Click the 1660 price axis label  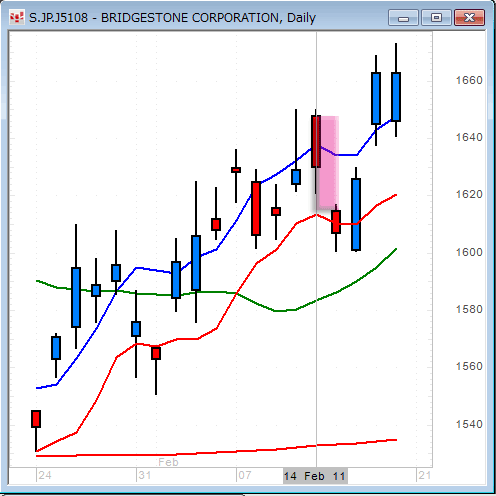point(469,80)
